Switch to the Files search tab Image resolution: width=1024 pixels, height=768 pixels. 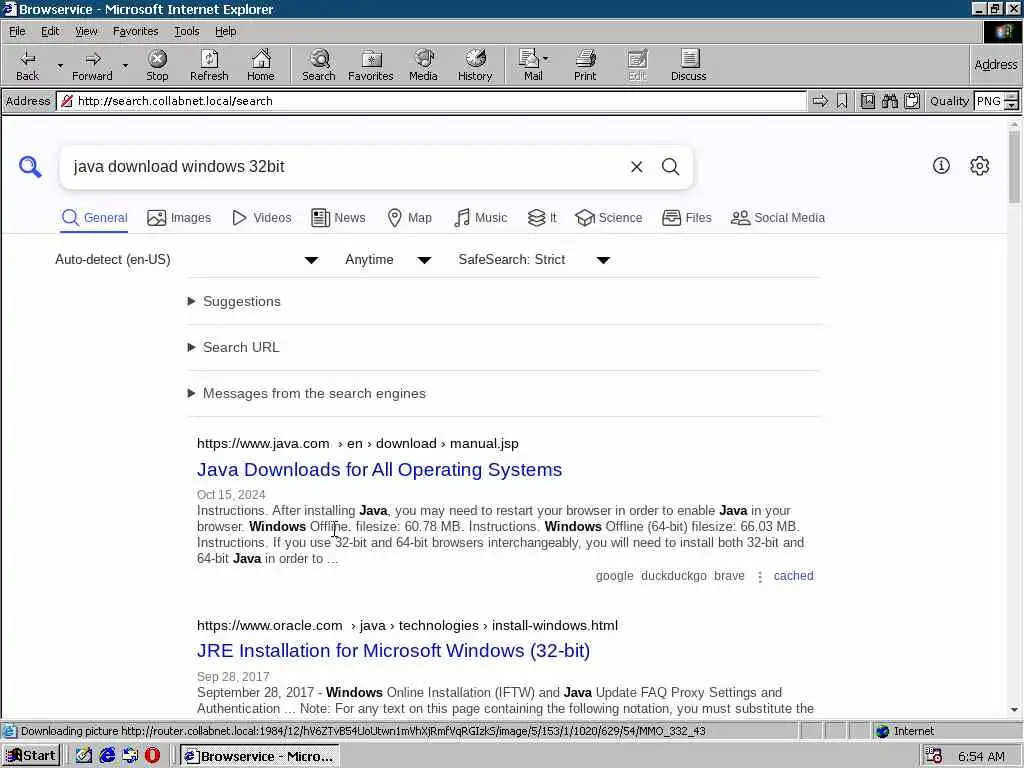point(686,218)
